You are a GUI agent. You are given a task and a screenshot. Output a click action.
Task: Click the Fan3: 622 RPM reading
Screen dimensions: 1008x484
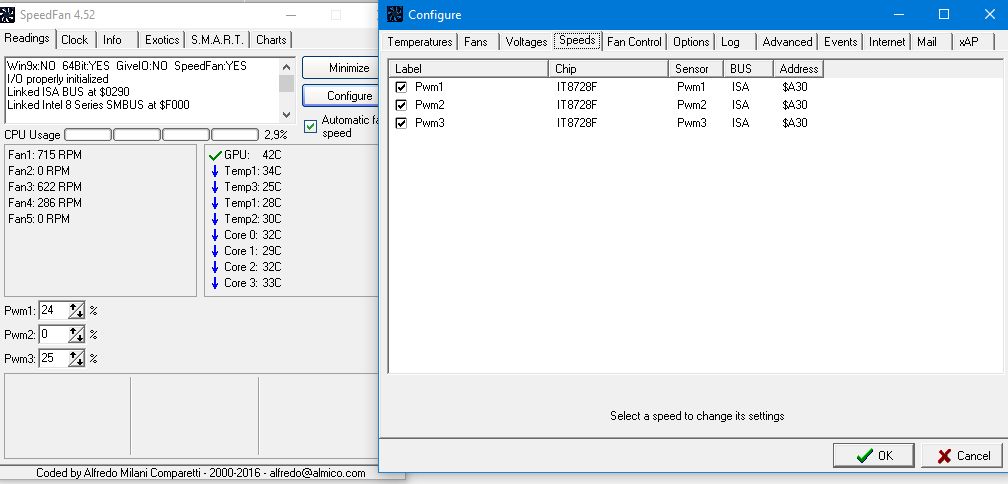point(45,187)
